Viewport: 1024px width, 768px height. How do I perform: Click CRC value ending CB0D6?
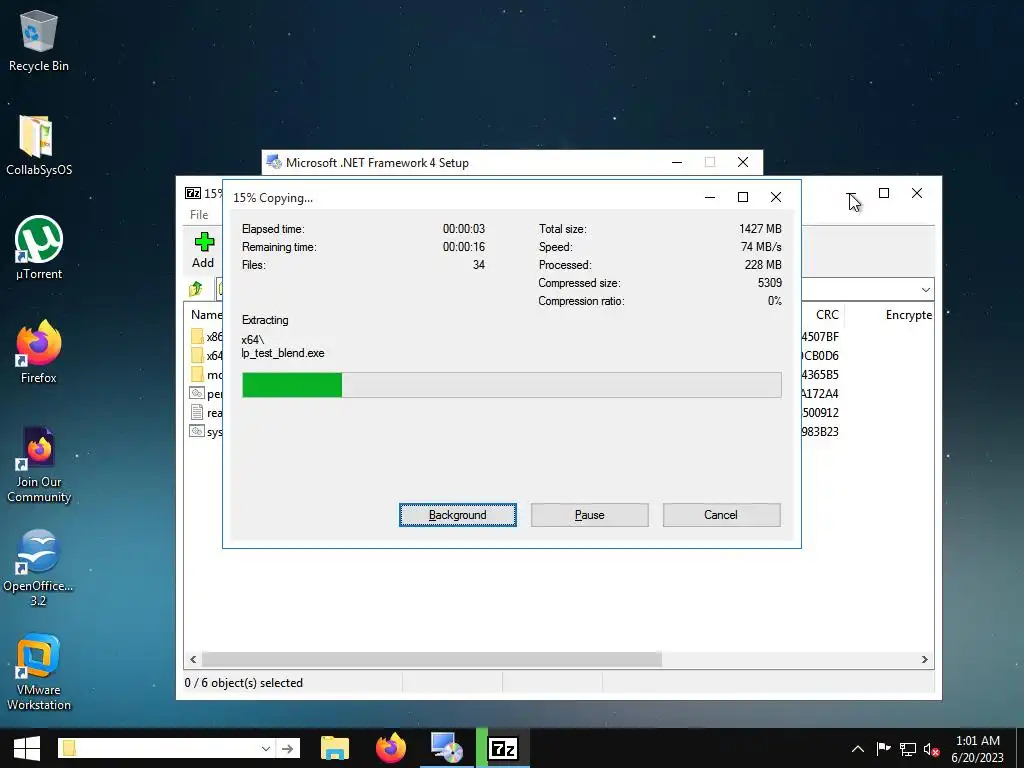[x=820, y=356]
